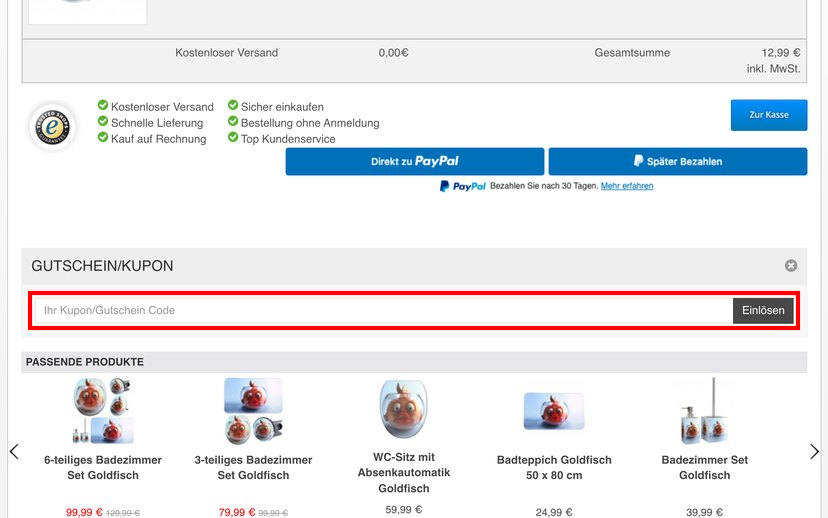Select 6-teiliges Badezimmer Set Goldfisch title
Image resolution: width=828 pixels, height=518 pixels.
pos(103,467)
